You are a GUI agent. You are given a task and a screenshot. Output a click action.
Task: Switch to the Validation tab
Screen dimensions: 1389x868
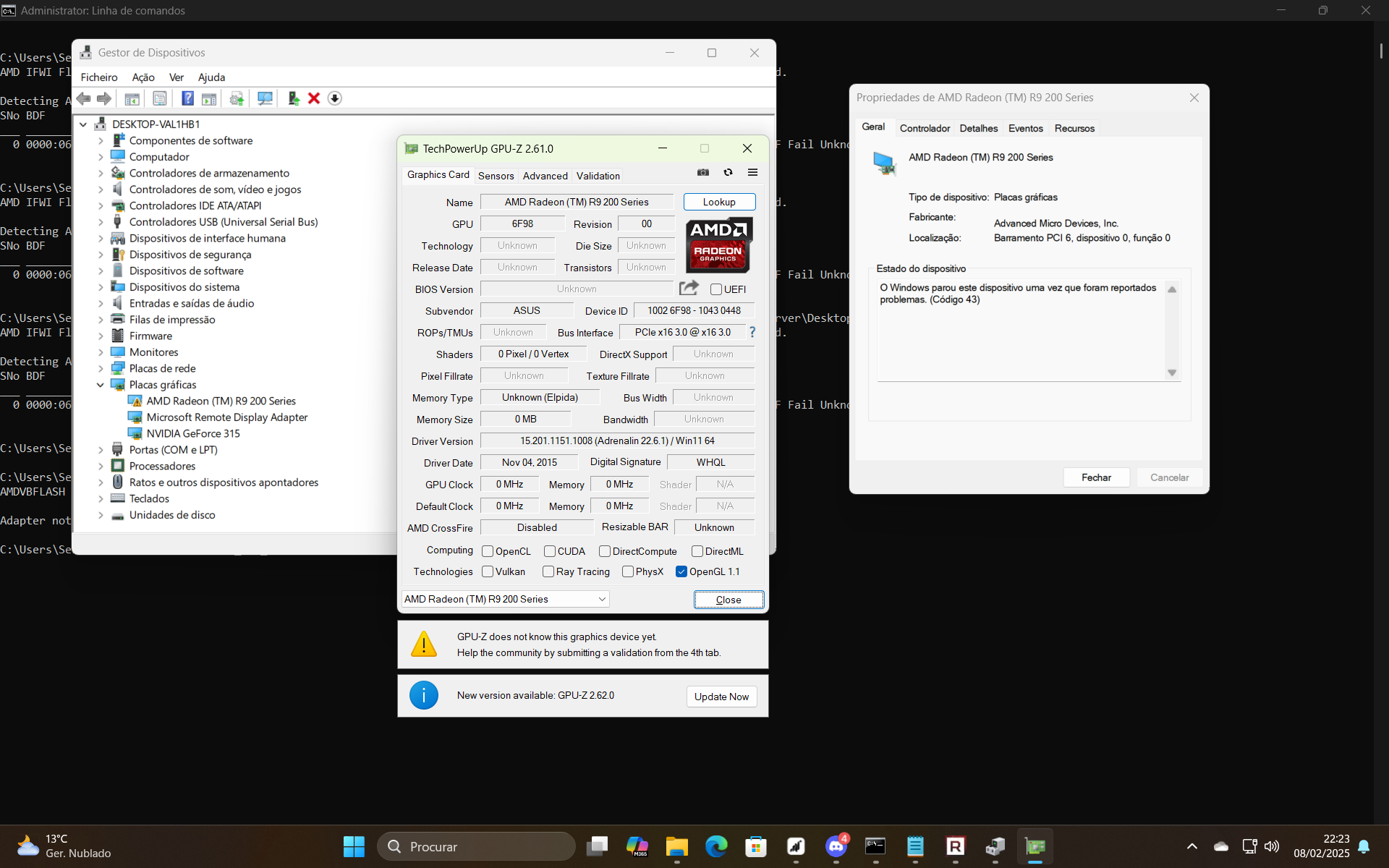tap(598, 176)
